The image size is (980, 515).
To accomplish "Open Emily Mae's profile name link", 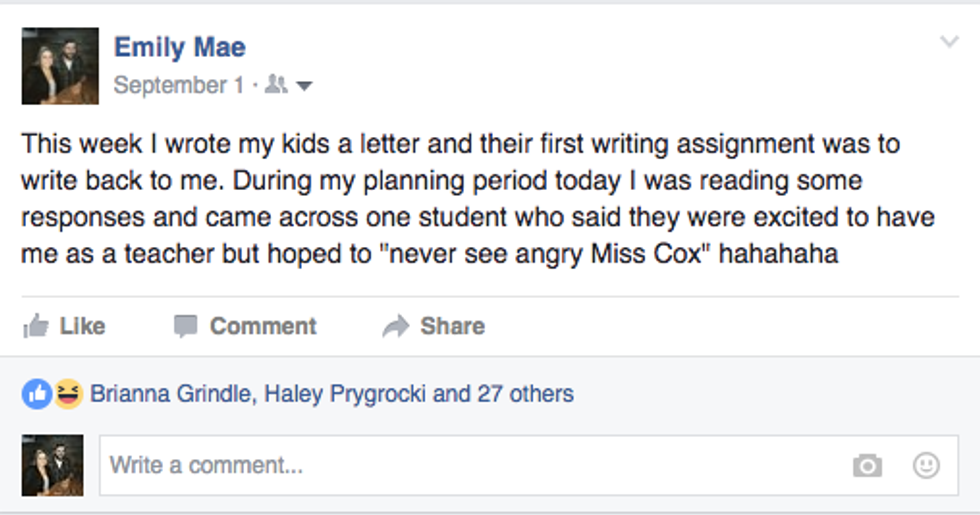I will (x=179, y=47).
